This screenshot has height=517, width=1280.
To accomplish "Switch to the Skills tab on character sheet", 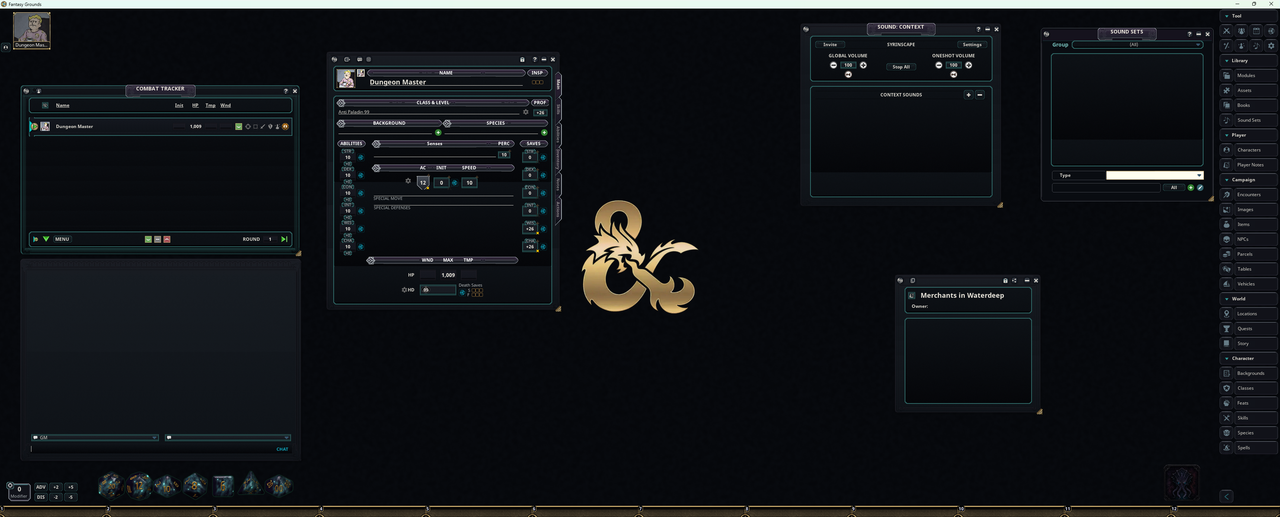I will tap(558, 107).
